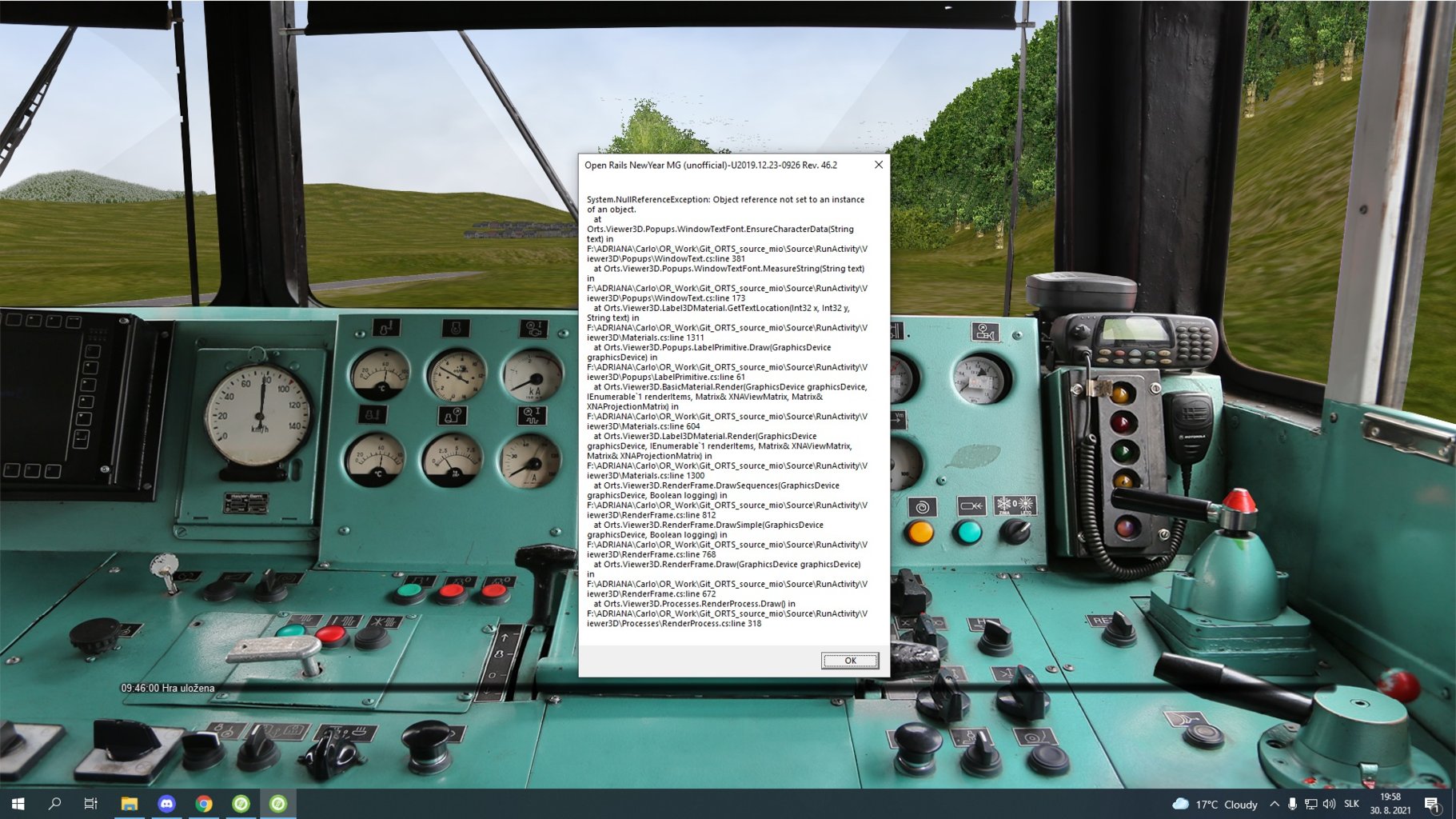Push the orange cab button
Screen dimensions: 1456x819
click(919, 533)
